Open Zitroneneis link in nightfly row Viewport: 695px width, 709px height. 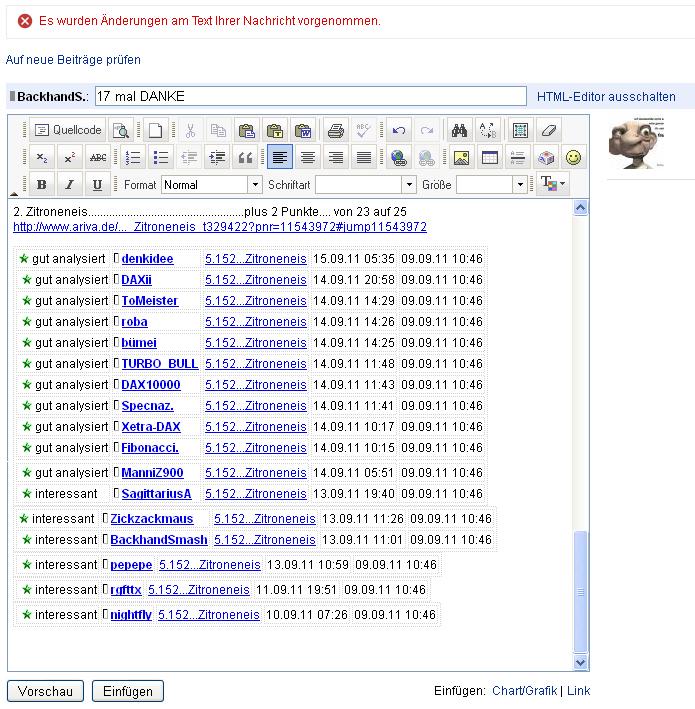209,614
